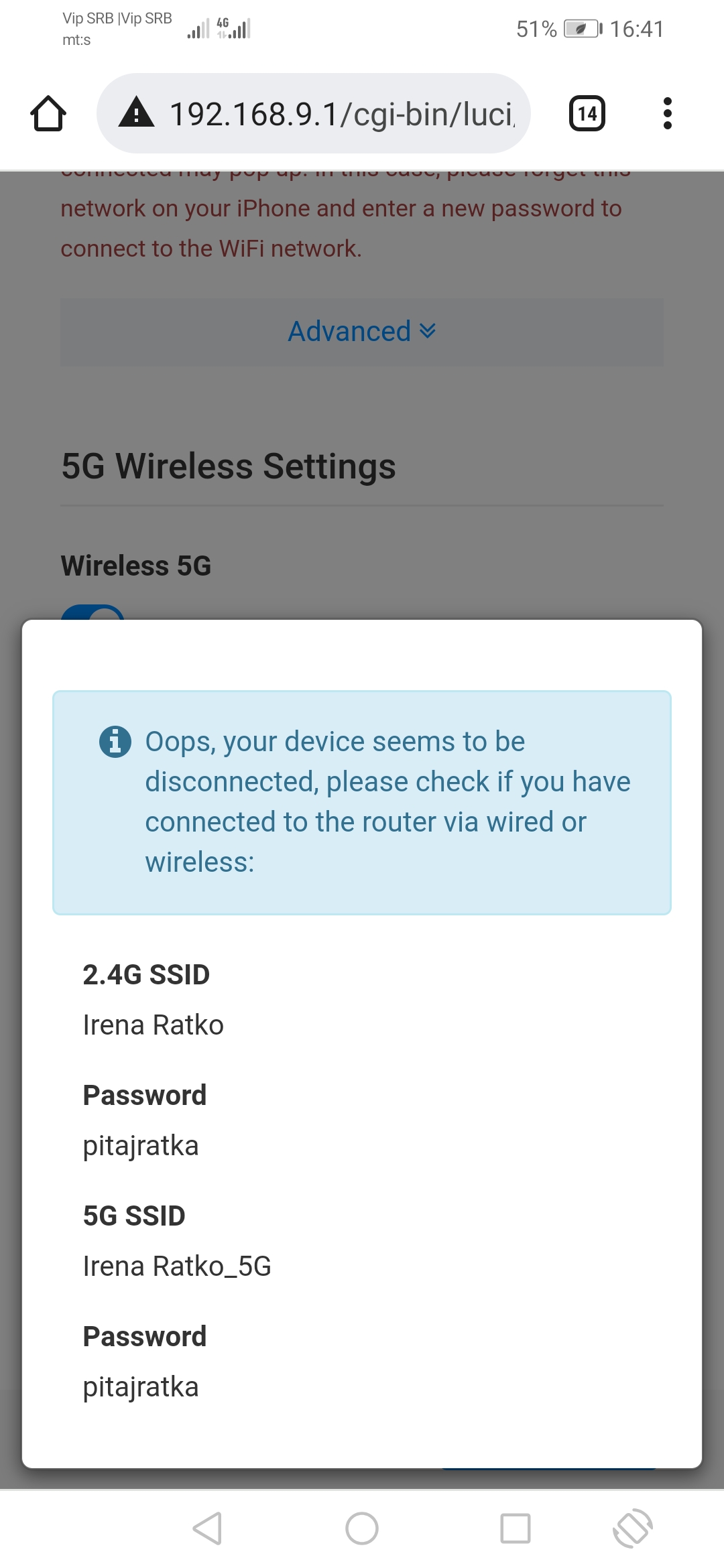Viewport: 724px width, 1568px height.
Task: Tap the battery indicator in the status bar
Action: coord(582,29)
